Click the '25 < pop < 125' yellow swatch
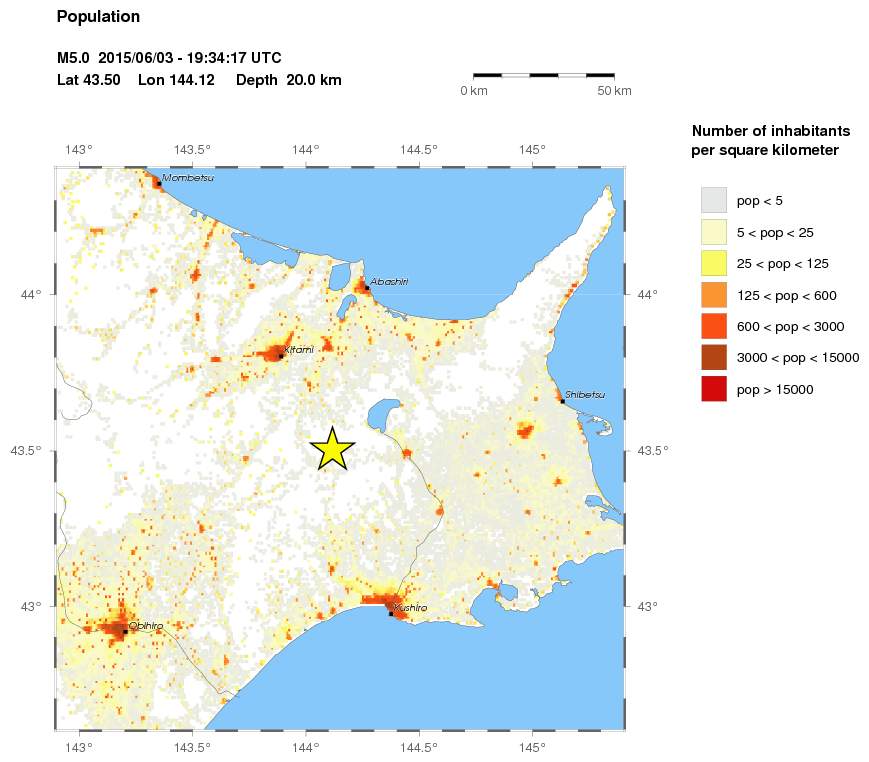The height and width of the screenshot is (762, 869). (713, 263)
